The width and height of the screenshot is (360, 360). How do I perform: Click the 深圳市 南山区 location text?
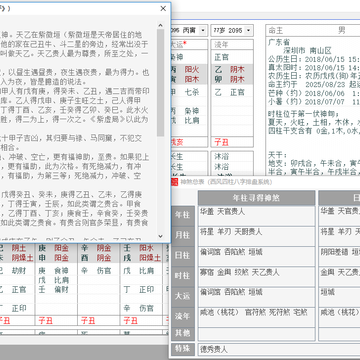click(x=307, y=51)
